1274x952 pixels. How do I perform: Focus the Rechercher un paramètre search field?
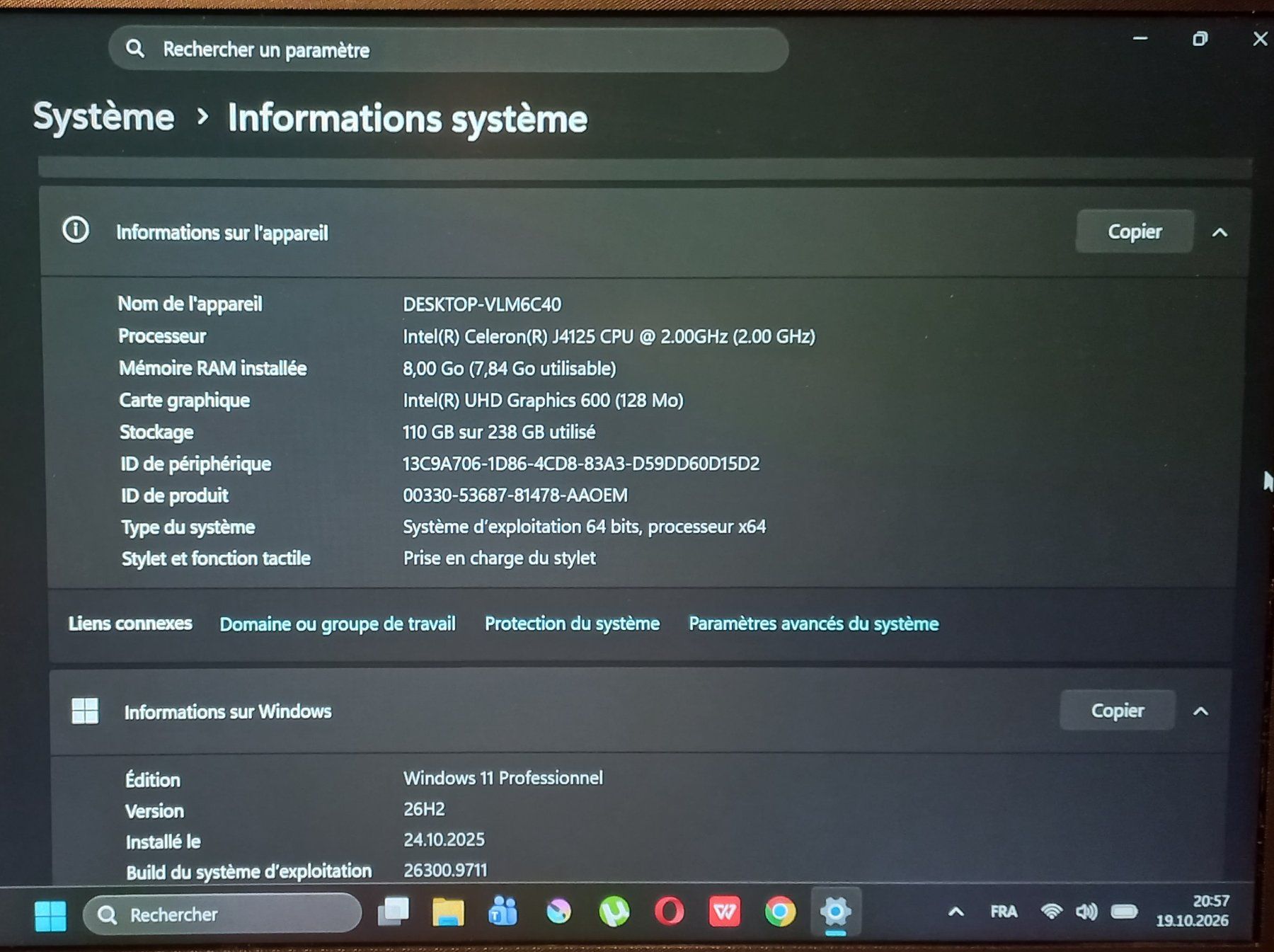pyautogui.click(x=448, y=50)
